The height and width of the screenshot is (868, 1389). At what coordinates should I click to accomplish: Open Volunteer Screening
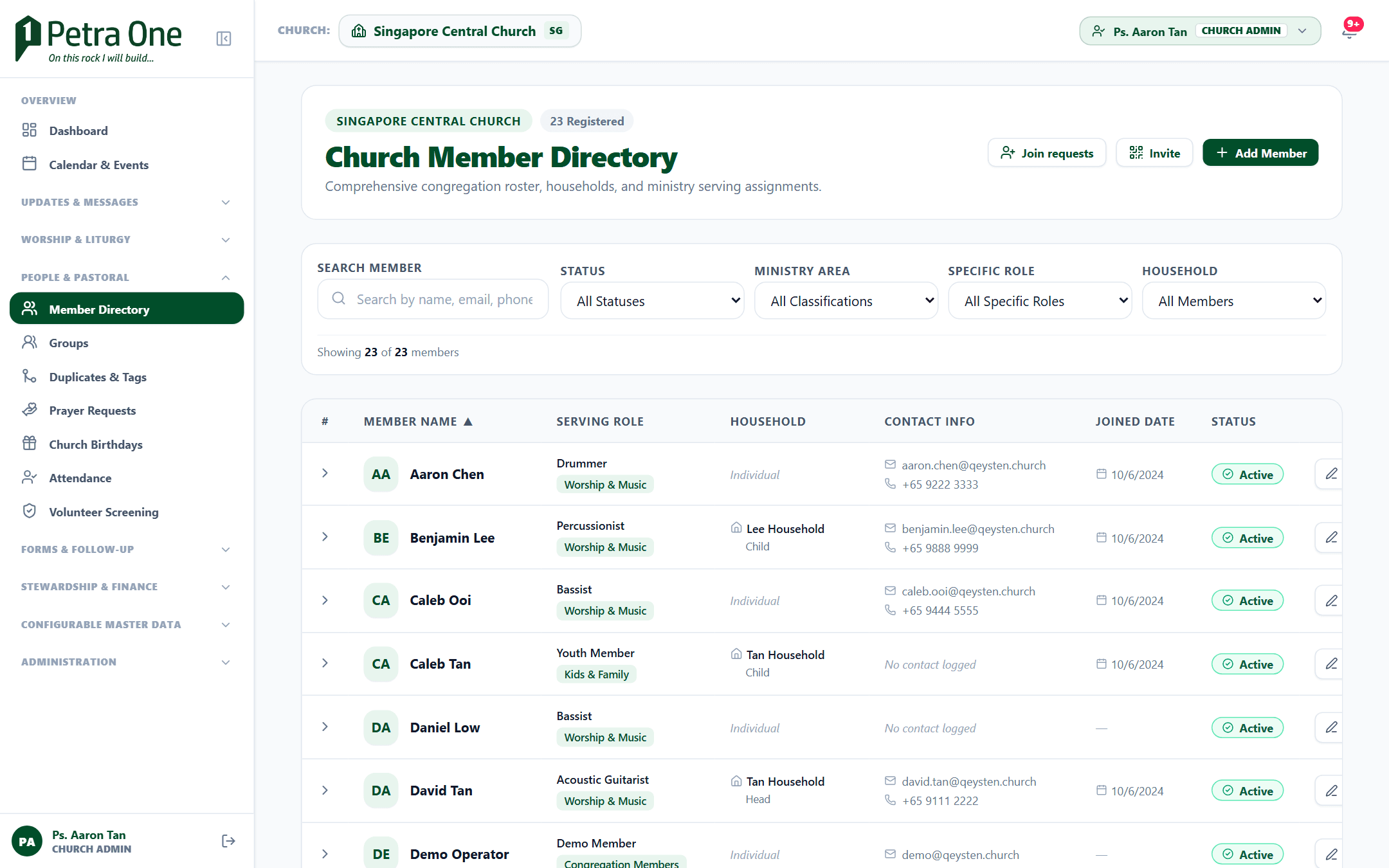[x=127, y=512]
